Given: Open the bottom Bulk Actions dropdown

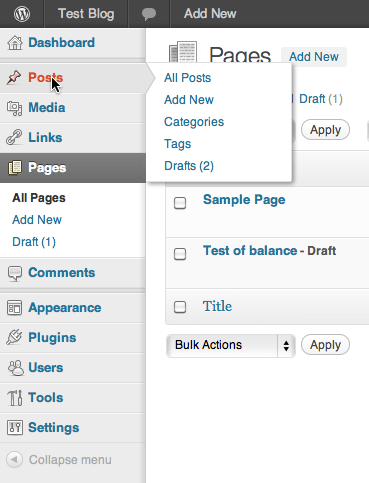Looking at the screenshot, I should [231, 345].
